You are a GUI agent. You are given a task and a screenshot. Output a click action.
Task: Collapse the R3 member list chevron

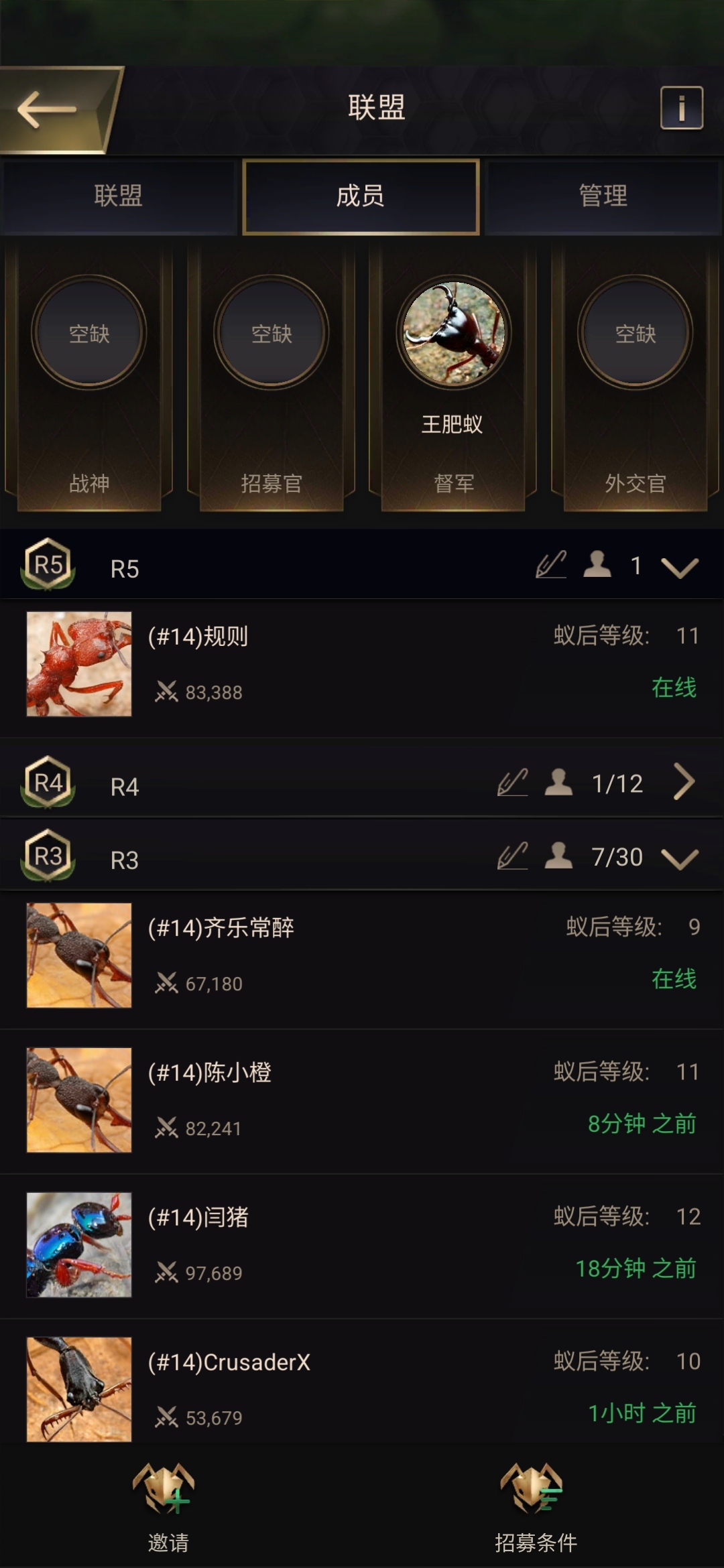click(680, 858)
